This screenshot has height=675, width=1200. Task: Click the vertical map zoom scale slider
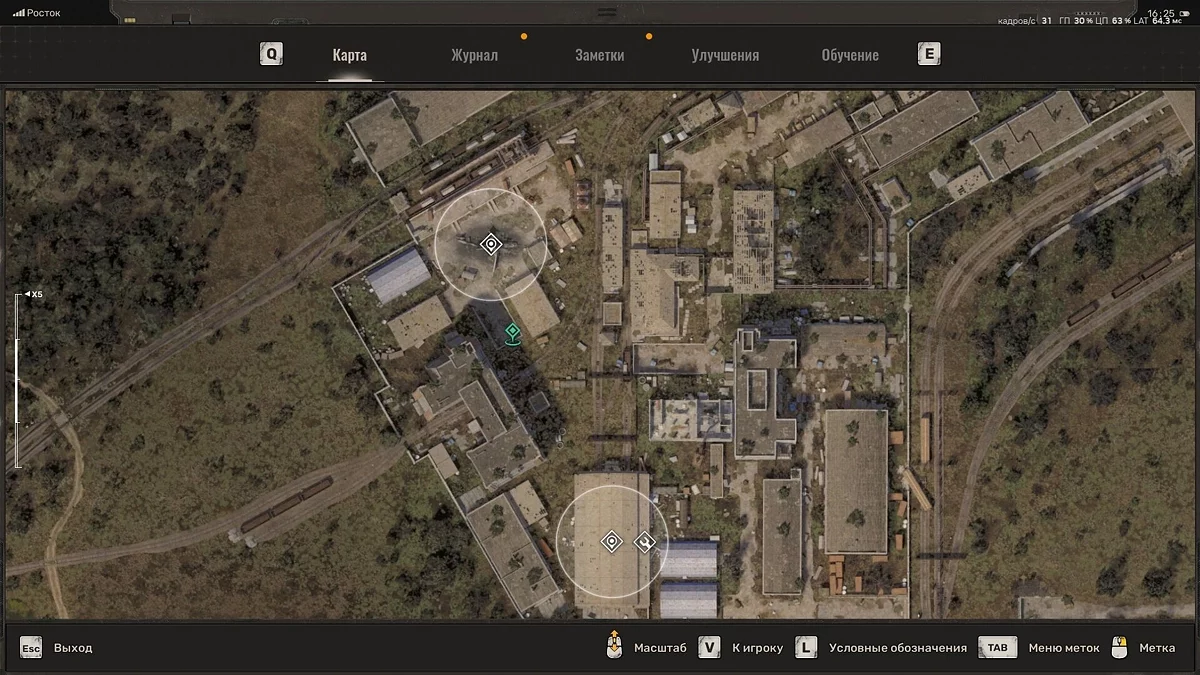17,380
